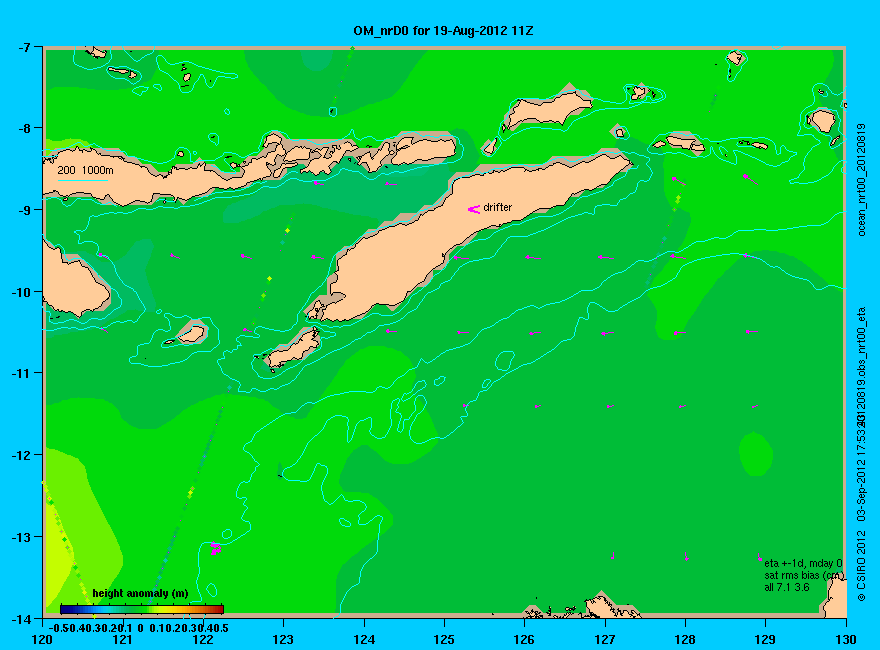Click the '200 1000m' depth contour label
This screenshot has width=880, height=650.
[85, 170]
